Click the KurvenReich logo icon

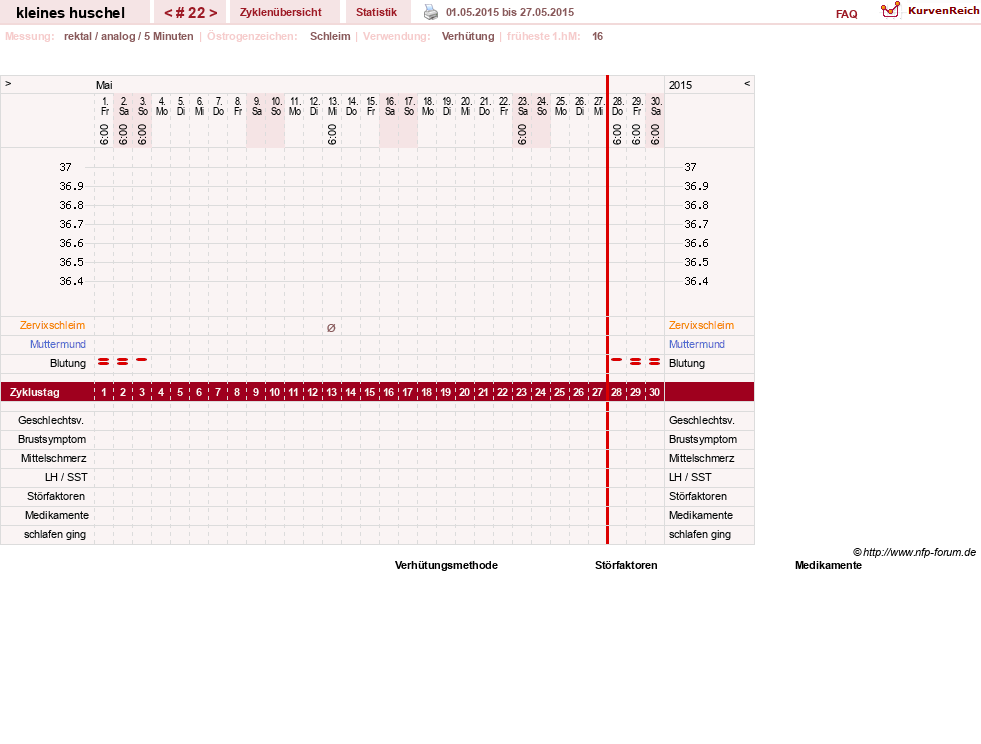pos(890,10)
